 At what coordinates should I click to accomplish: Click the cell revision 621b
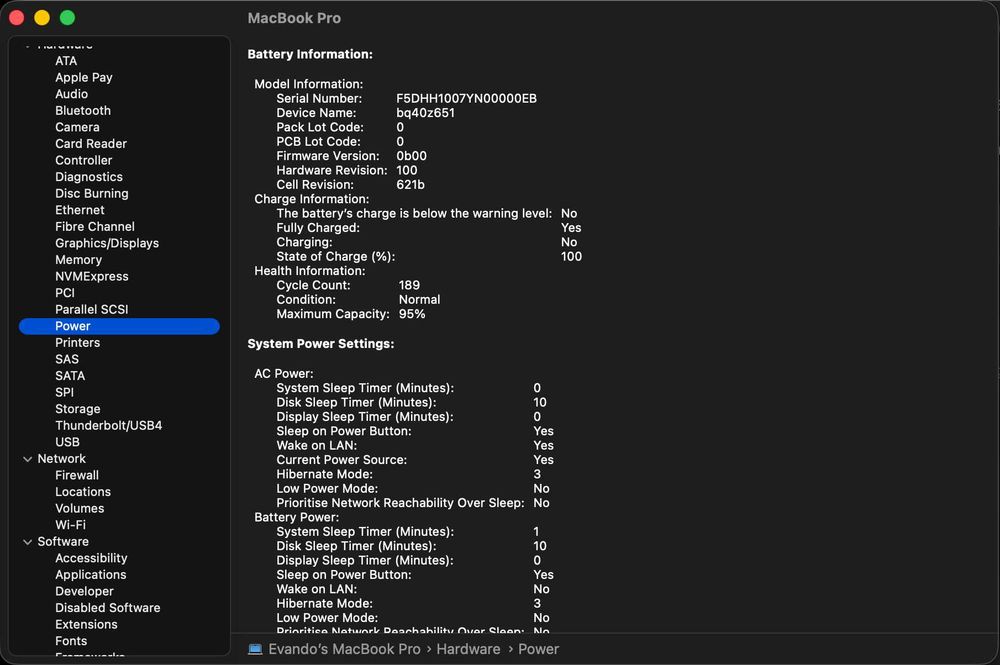410,184
